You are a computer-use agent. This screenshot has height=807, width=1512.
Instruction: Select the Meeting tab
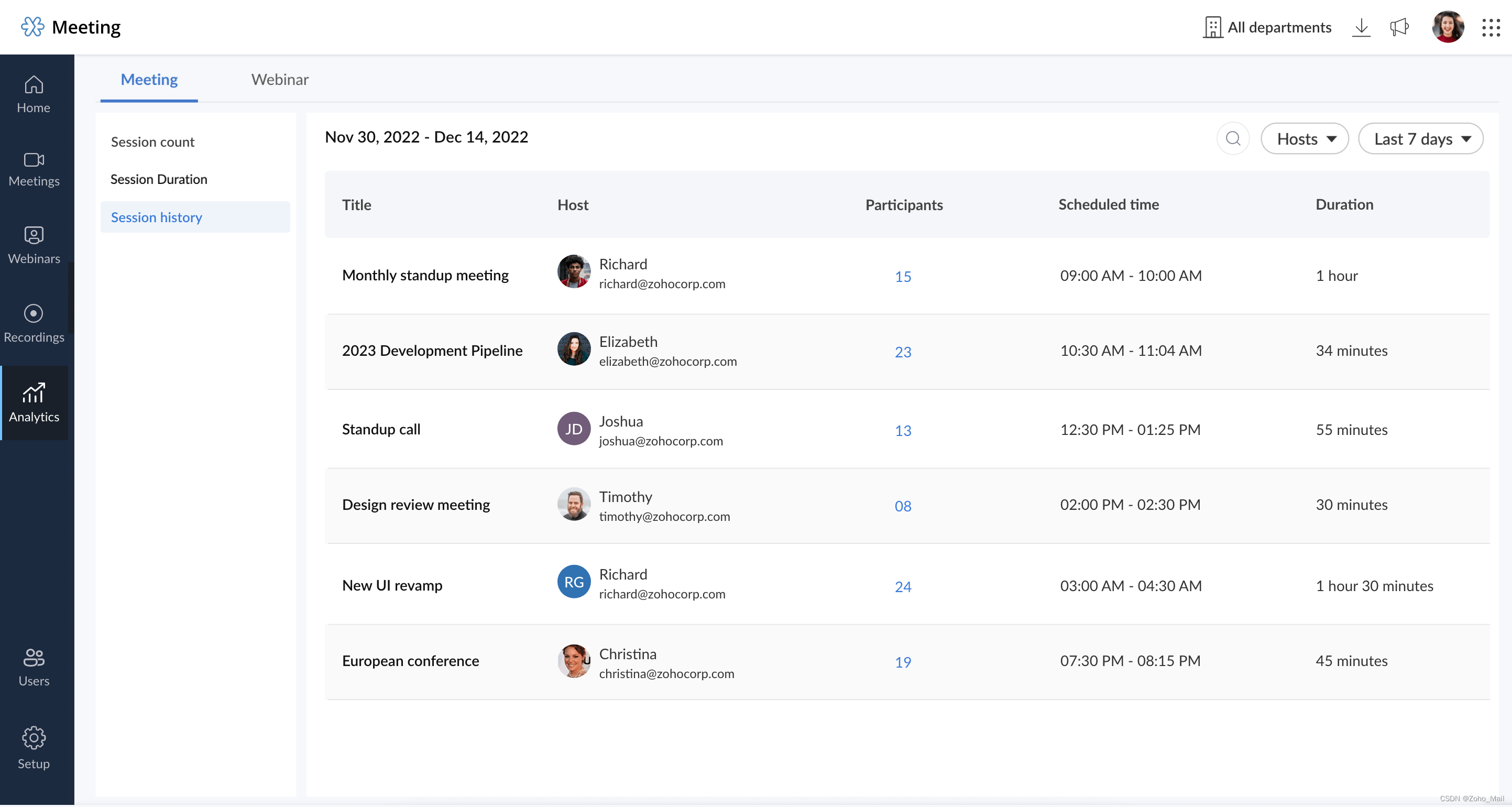click(x=149, y=79)
